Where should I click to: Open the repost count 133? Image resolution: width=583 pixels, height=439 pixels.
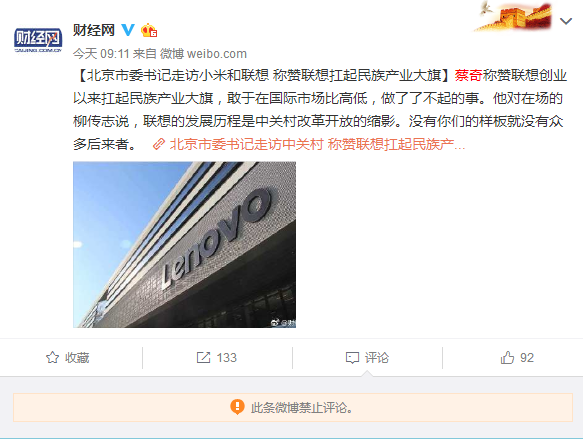click(x=226, y=358)
